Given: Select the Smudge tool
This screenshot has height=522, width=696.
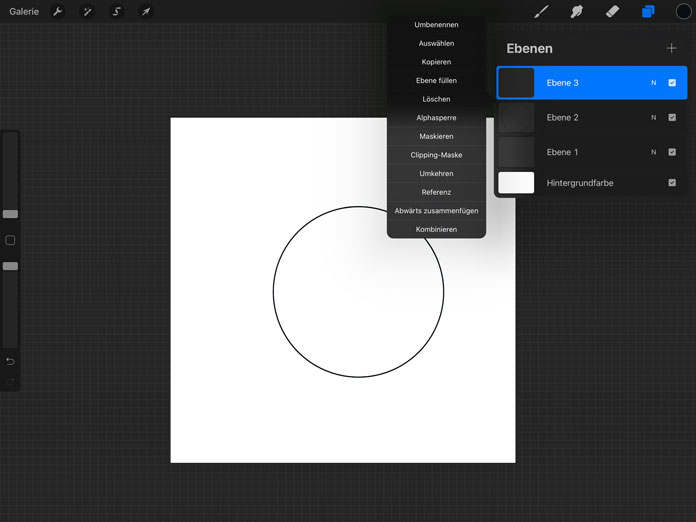Looking at the screenshot, I should (x=577, y=12).
